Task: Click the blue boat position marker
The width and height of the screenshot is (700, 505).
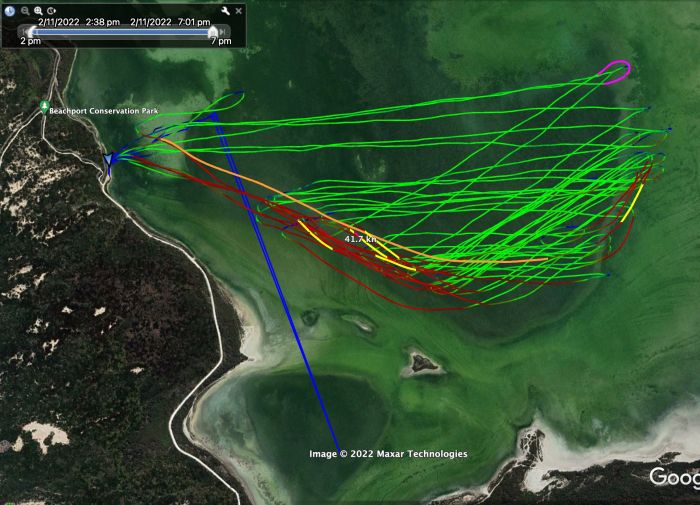Action: (108, 160)
